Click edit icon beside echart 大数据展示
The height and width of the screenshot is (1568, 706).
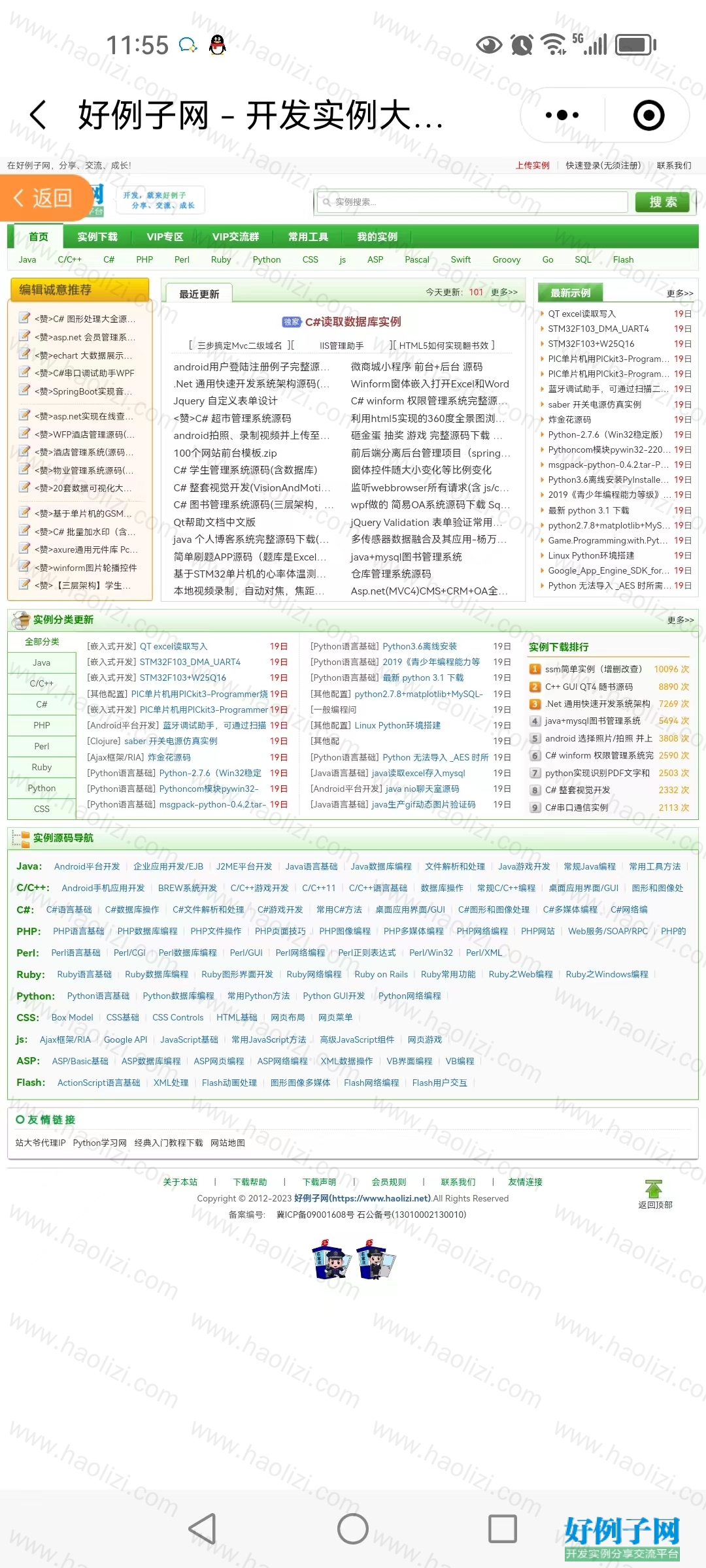pos(24,355)
